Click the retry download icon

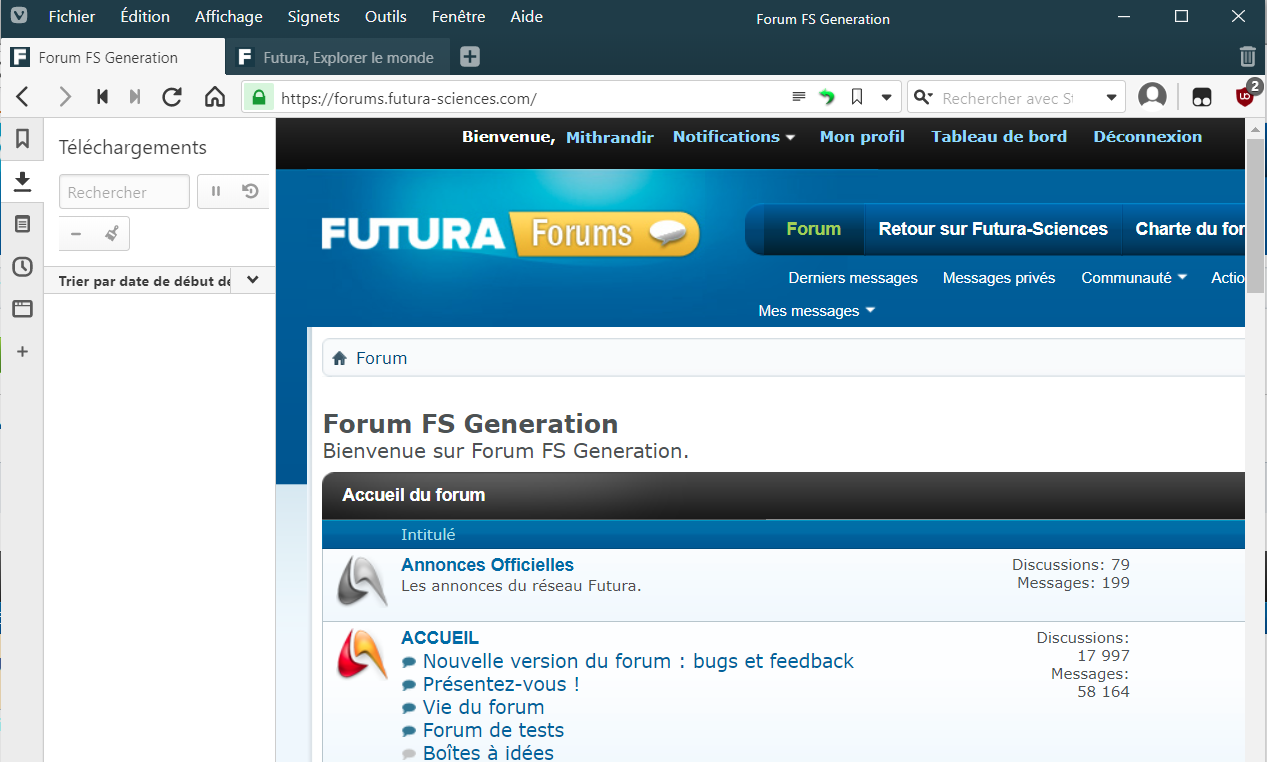[251, 191]
